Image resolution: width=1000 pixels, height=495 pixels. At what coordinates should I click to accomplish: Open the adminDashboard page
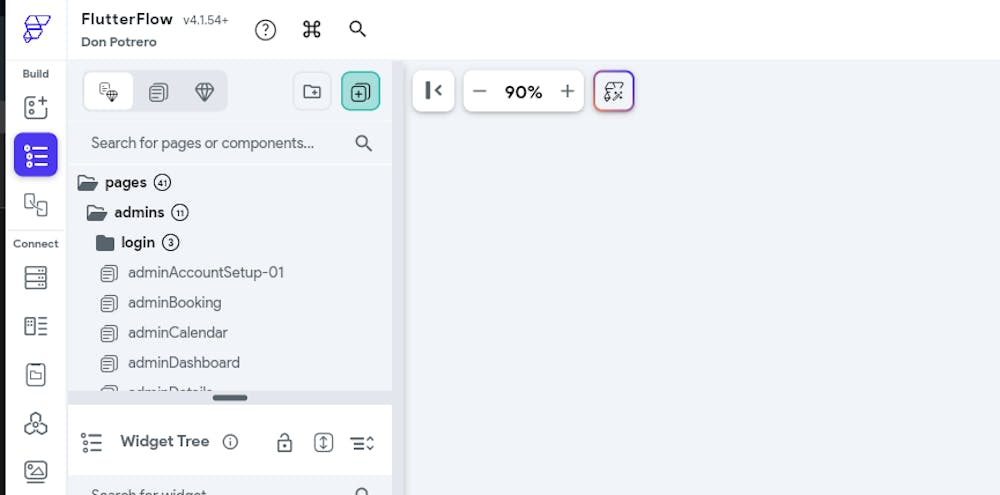(184, 363)
